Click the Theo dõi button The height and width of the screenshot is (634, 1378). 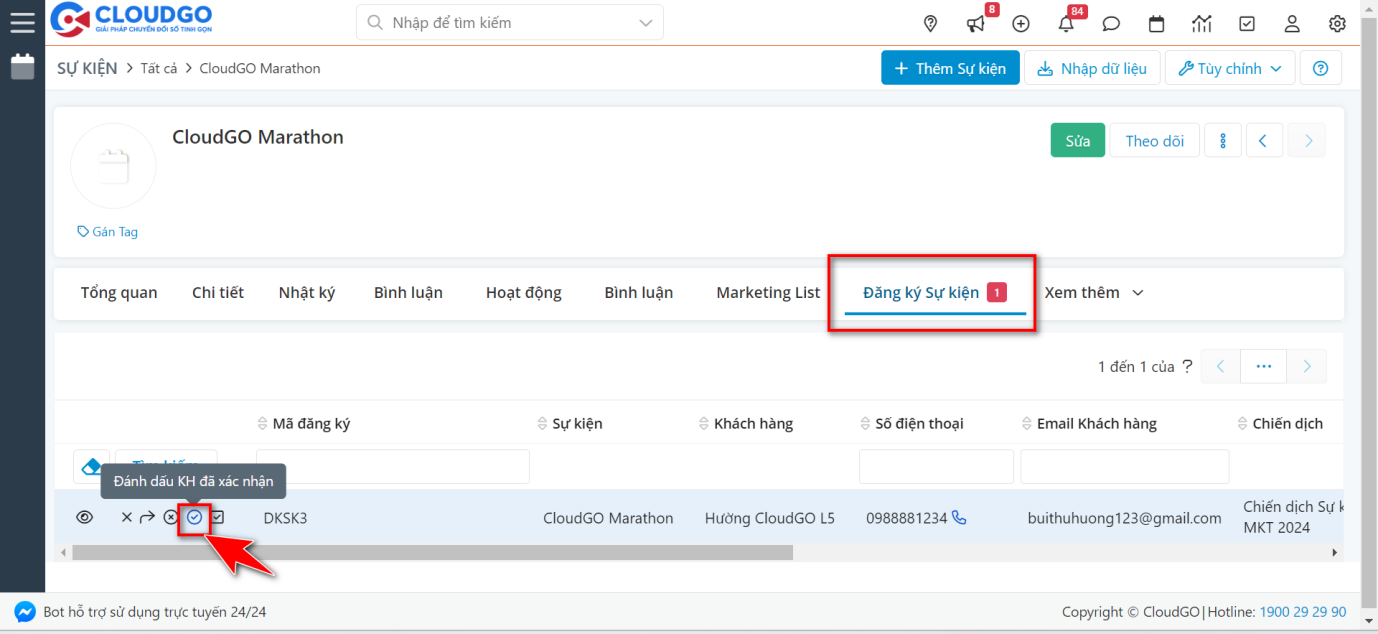[1155, 141]
